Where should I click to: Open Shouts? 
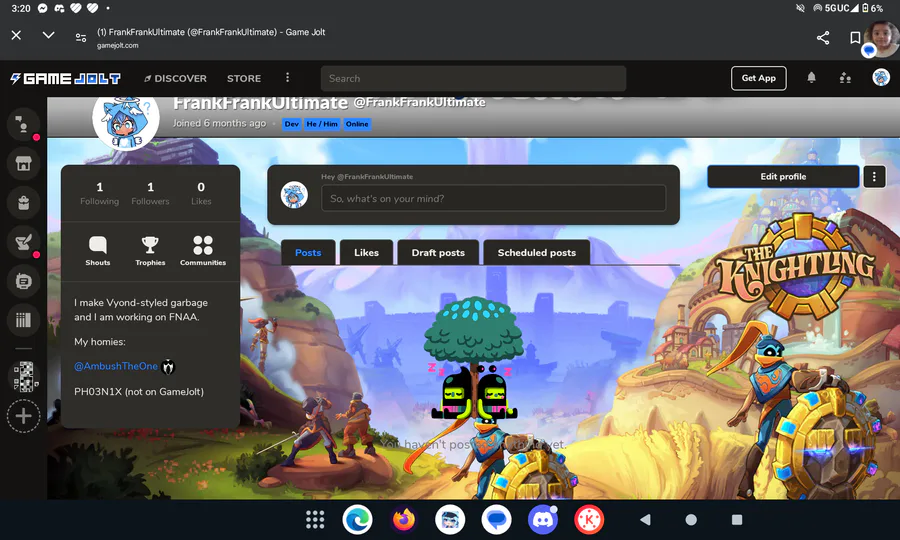[98, 251]
